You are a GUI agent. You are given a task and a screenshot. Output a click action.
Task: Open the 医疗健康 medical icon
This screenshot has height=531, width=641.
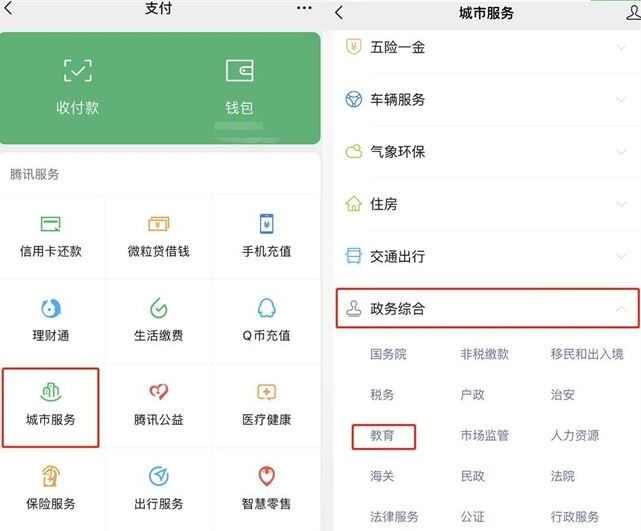(x=267, y=392)
